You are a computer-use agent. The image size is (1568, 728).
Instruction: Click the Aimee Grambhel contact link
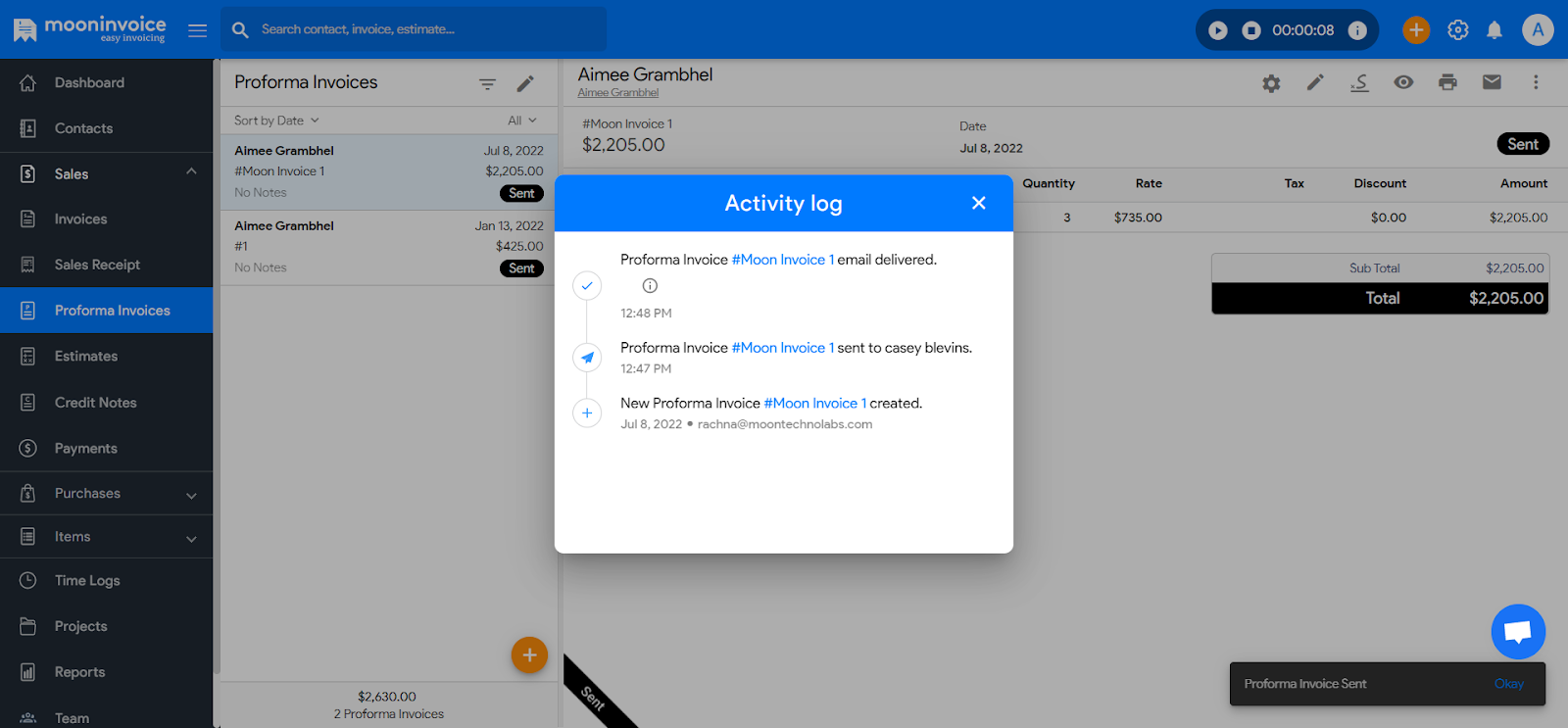(x=618, y=93)
